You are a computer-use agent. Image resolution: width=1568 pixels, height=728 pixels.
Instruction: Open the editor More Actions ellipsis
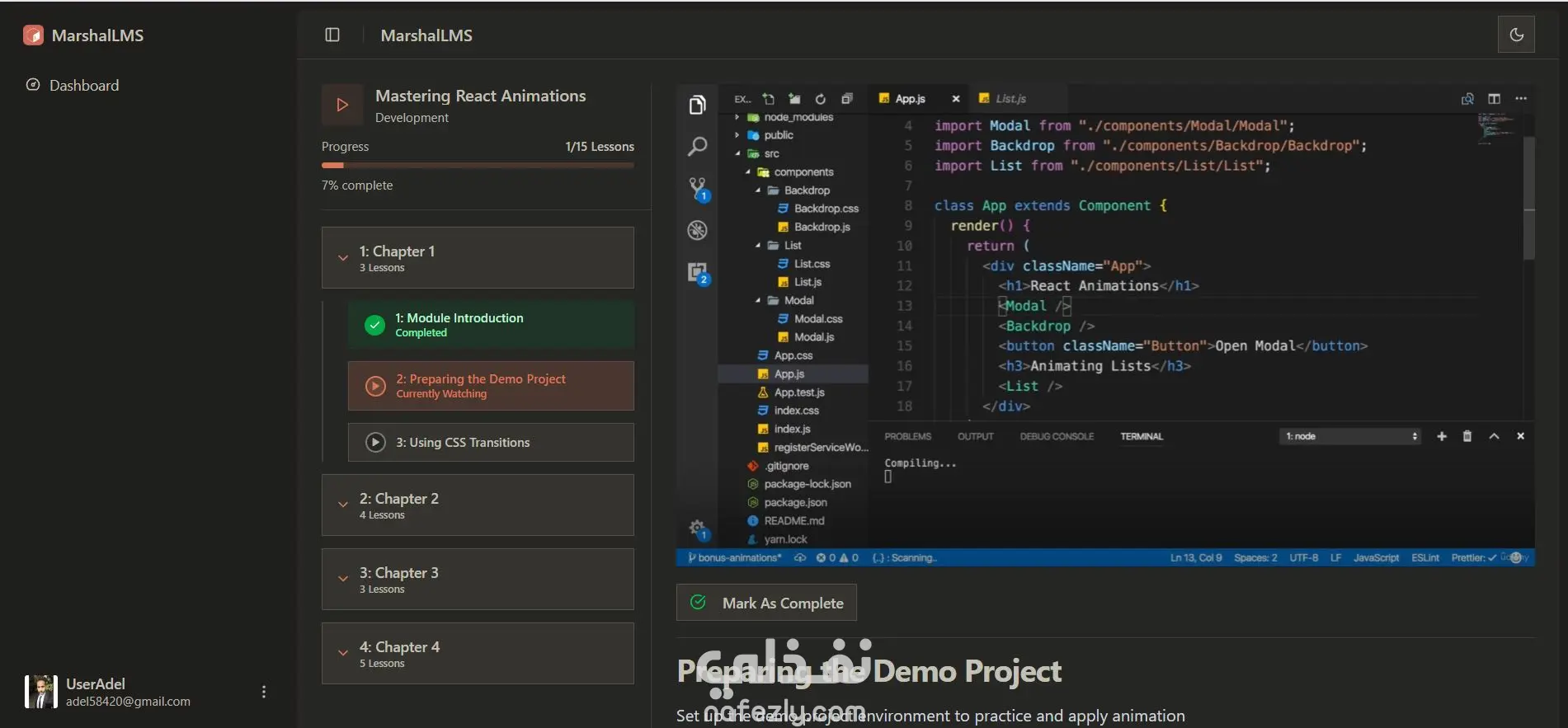point(1521,99)
